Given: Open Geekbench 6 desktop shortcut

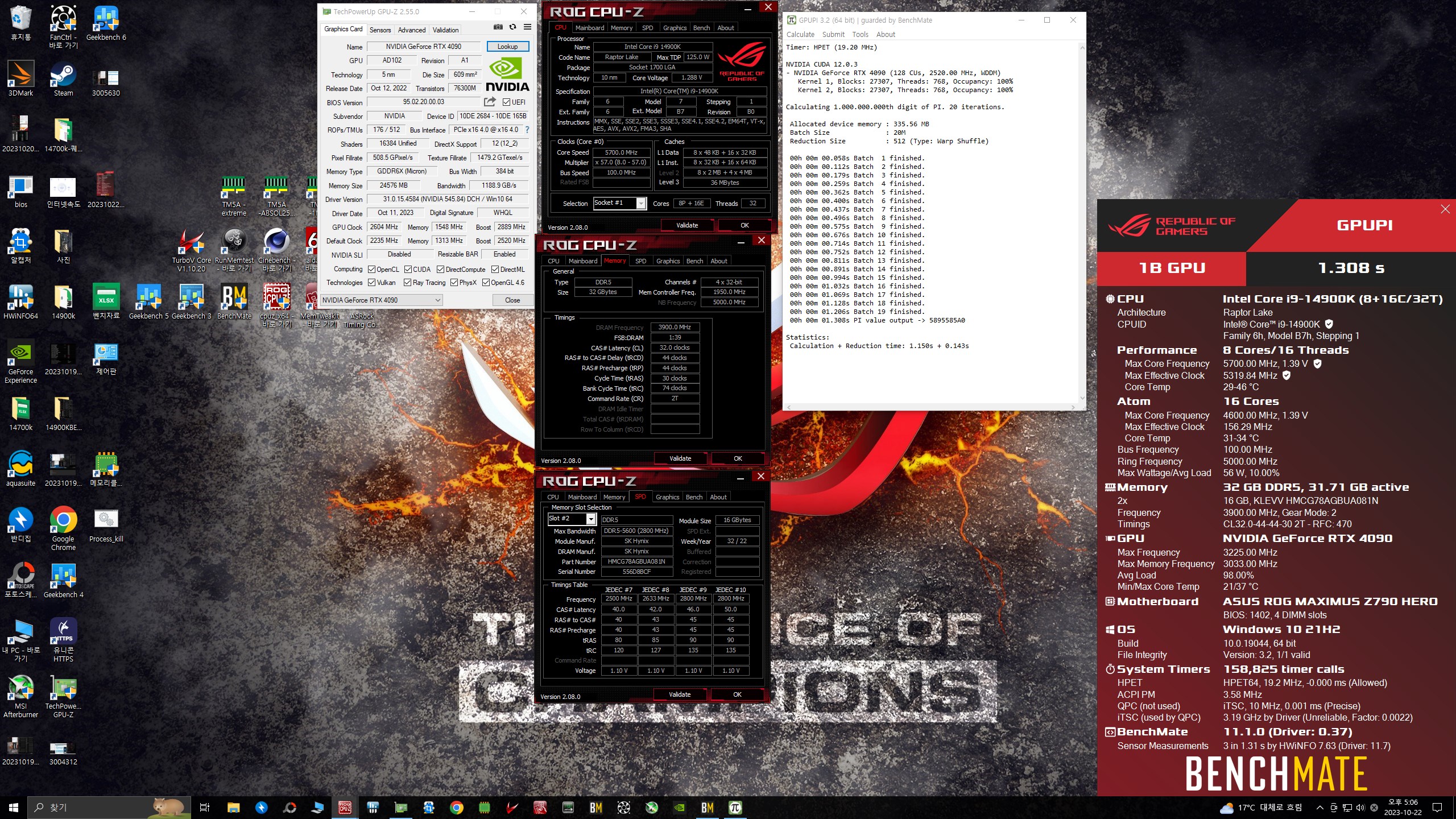Looking at the screenshot, I should pyautogui.click(x=106, y=23).
